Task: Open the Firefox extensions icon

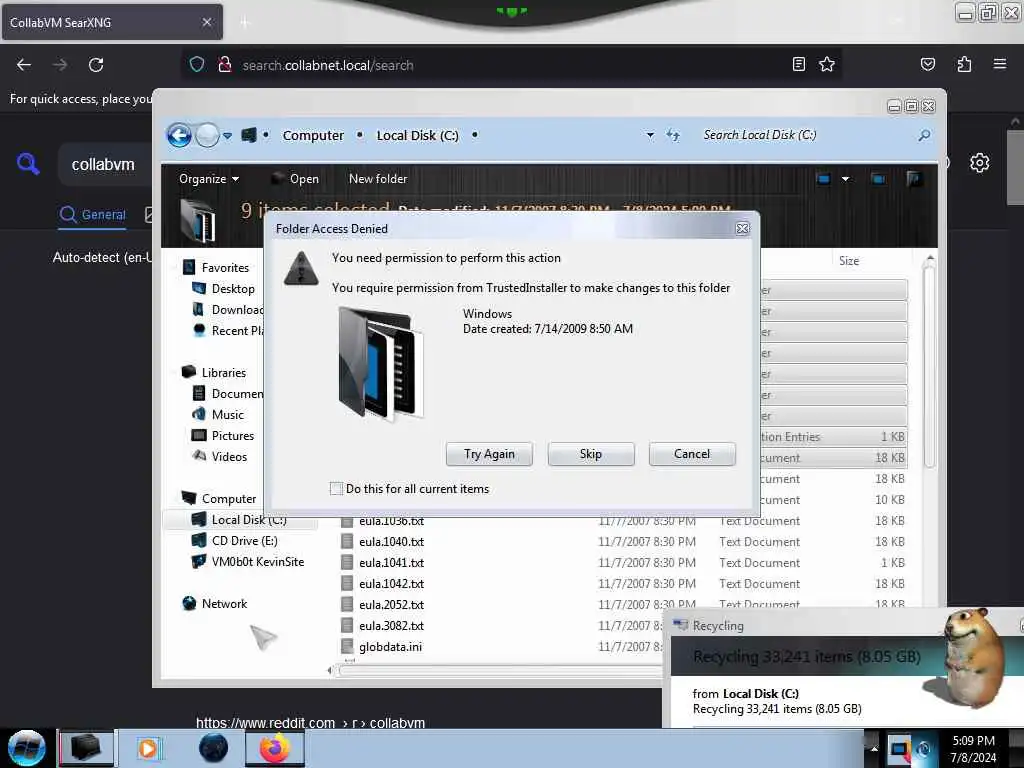Action: tap(964, 64)
